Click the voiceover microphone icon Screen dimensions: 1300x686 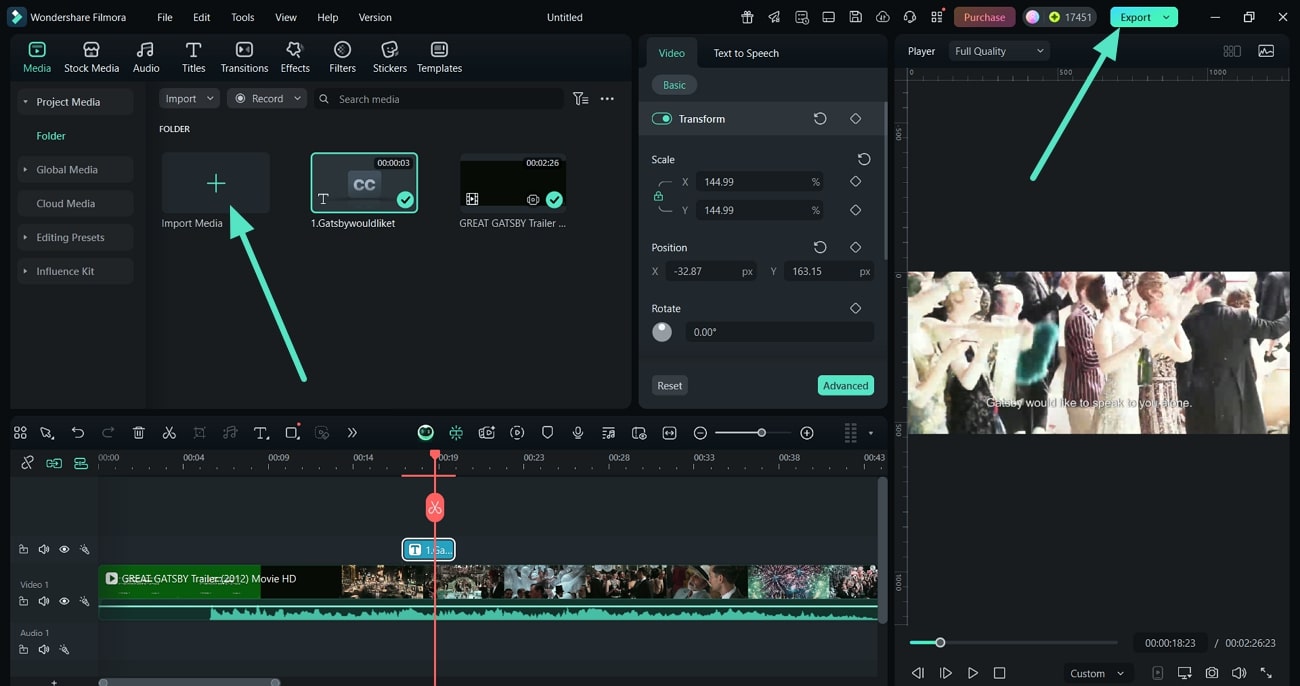click(x=578, y=433)
